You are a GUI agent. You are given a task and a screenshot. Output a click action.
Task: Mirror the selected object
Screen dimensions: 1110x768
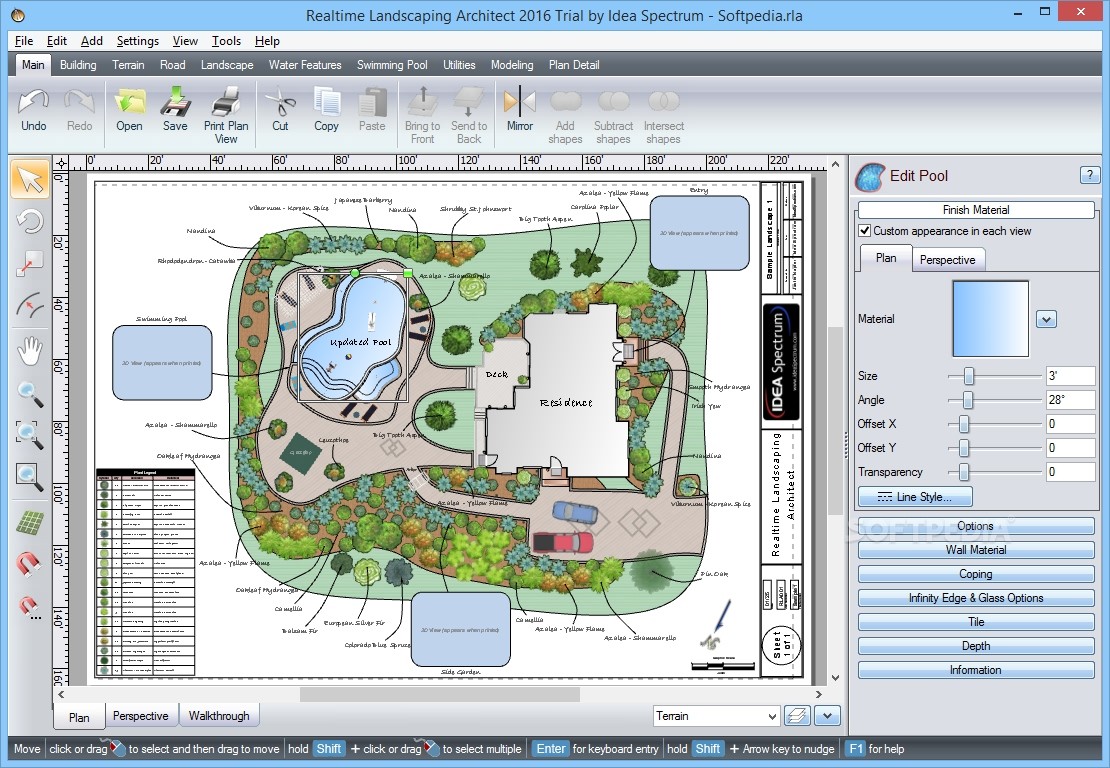click(x=520, y=110)
